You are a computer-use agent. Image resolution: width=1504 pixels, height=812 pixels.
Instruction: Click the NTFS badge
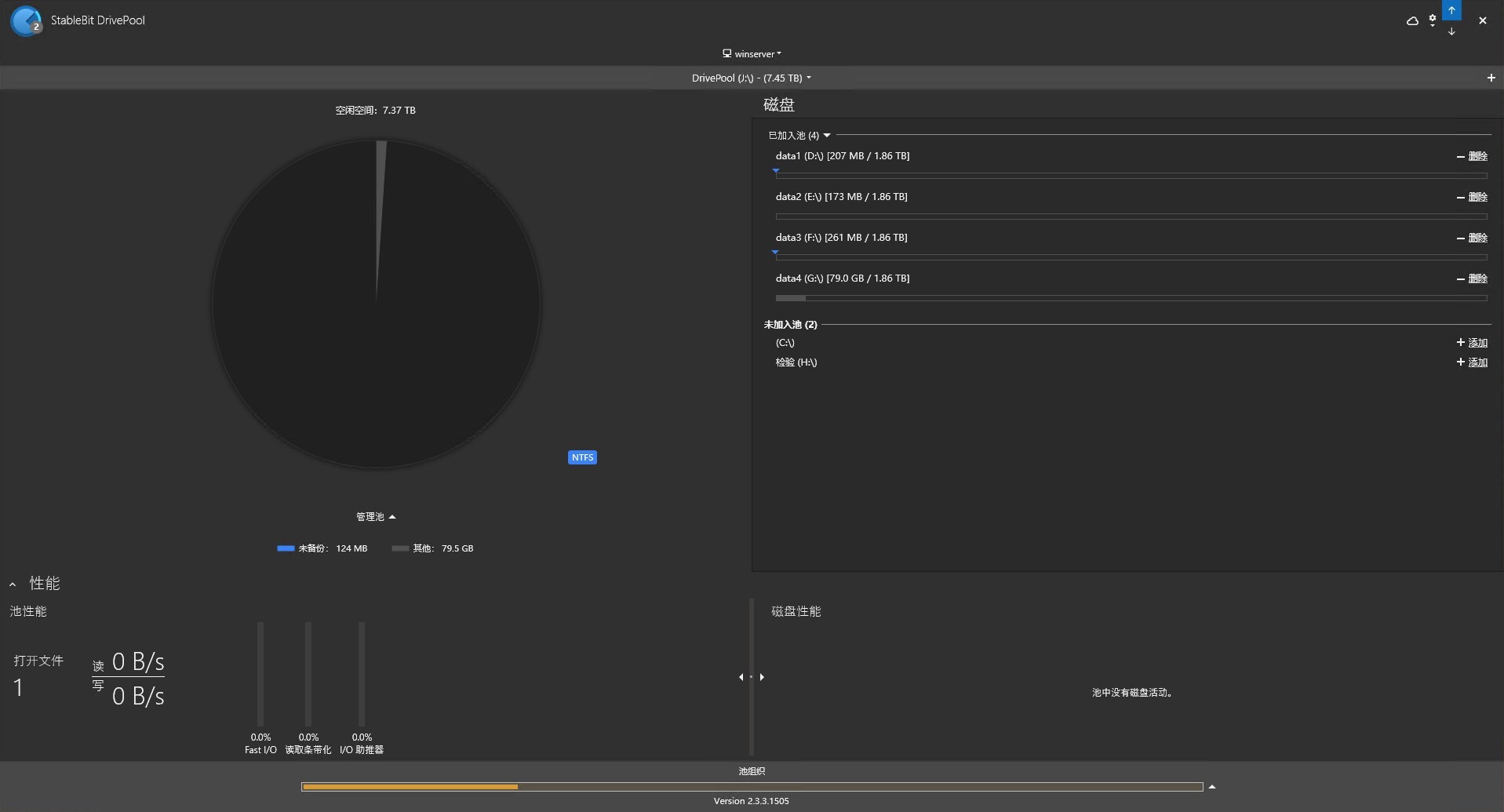[x=582, y=457]
